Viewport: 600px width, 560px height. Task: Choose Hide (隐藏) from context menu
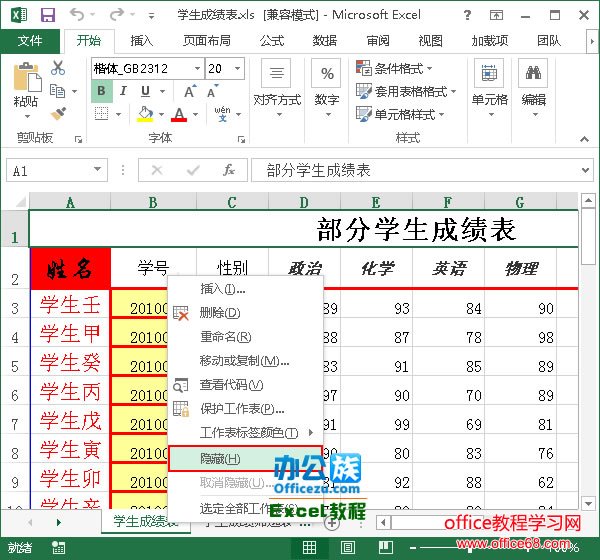coord(246,458)
